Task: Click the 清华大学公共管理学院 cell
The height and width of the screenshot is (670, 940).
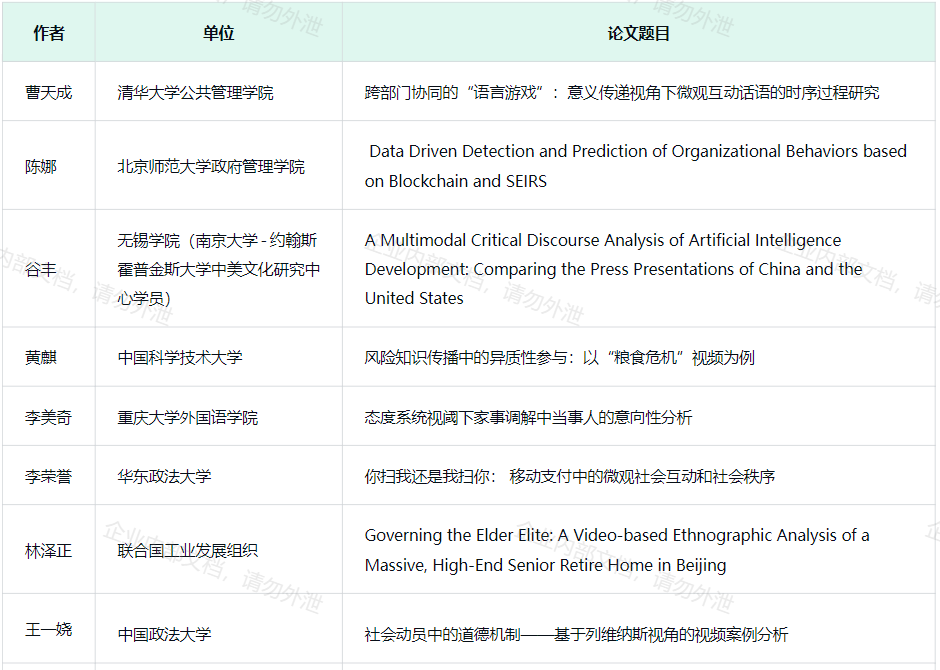Action: tap(195, 92)
